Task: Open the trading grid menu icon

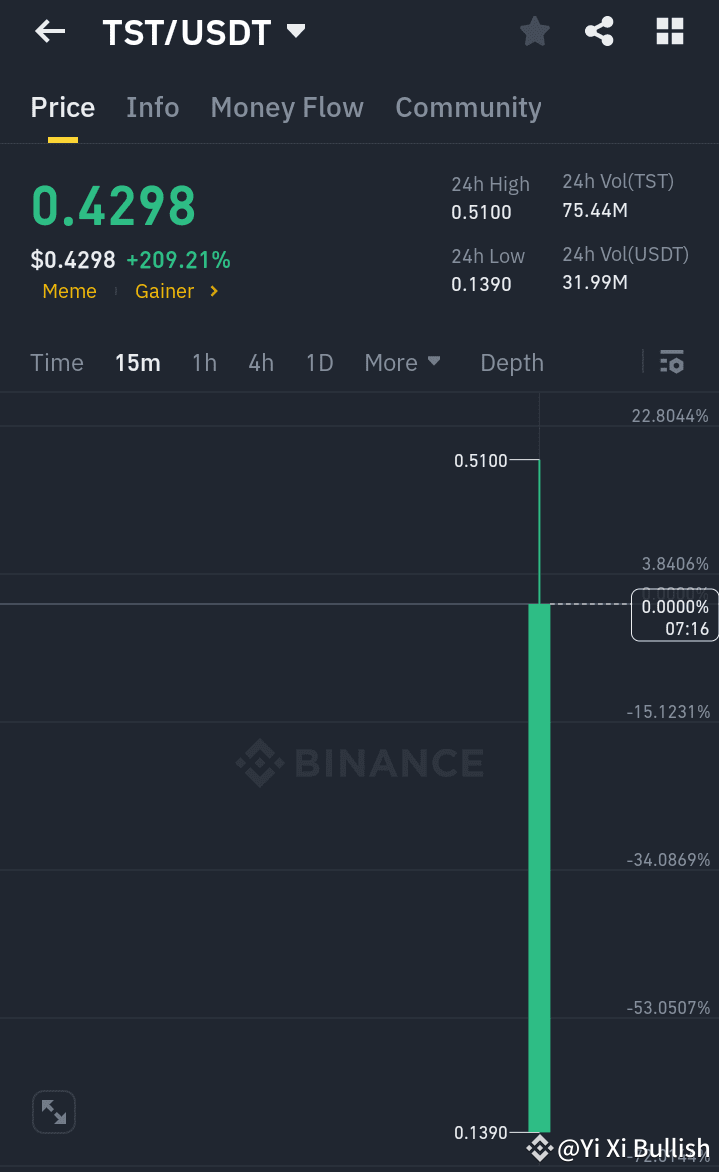Action: (x=668, y=31)
